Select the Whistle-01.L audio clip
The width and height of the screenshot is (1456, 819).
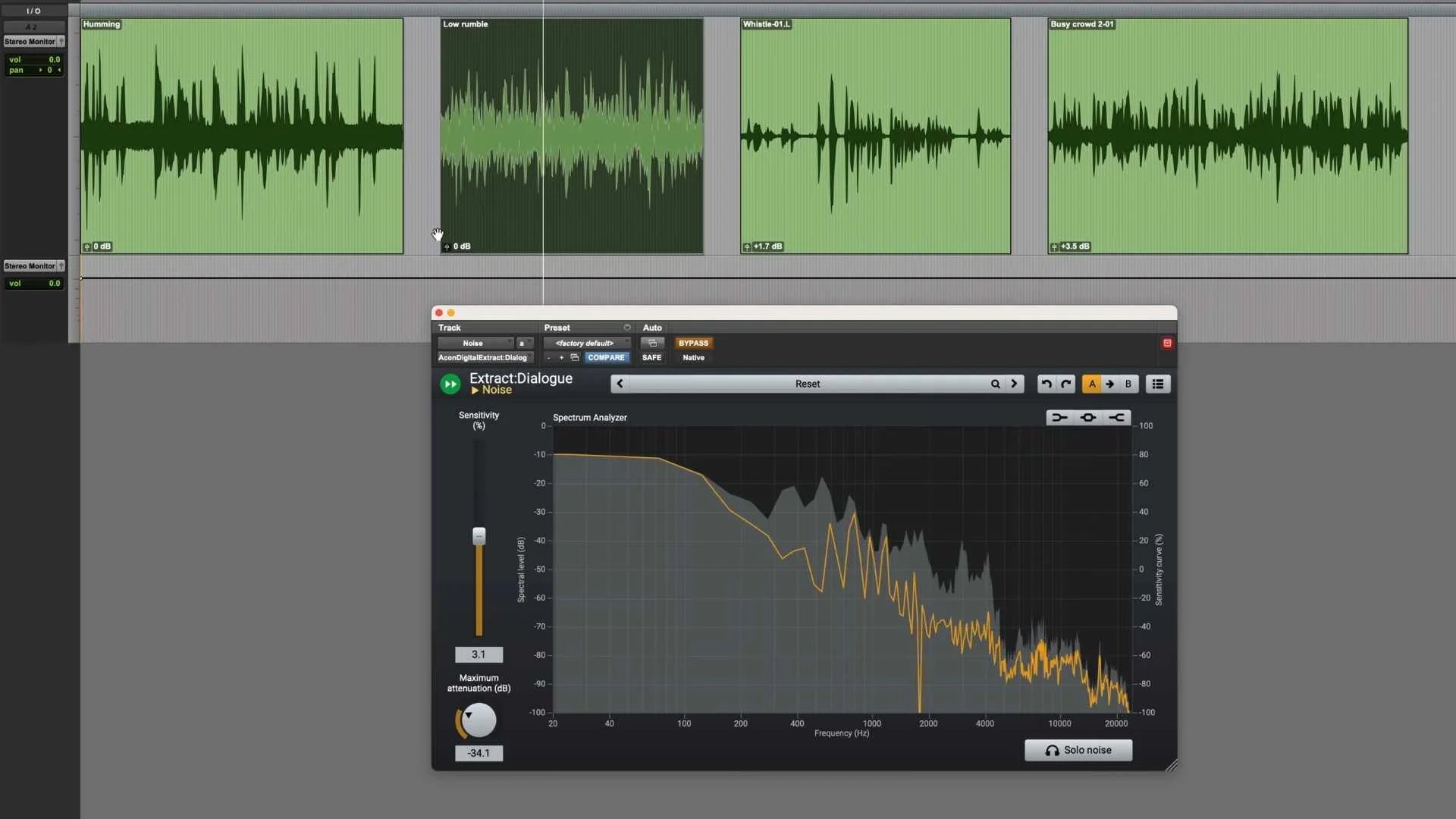[x=875, y=136]
